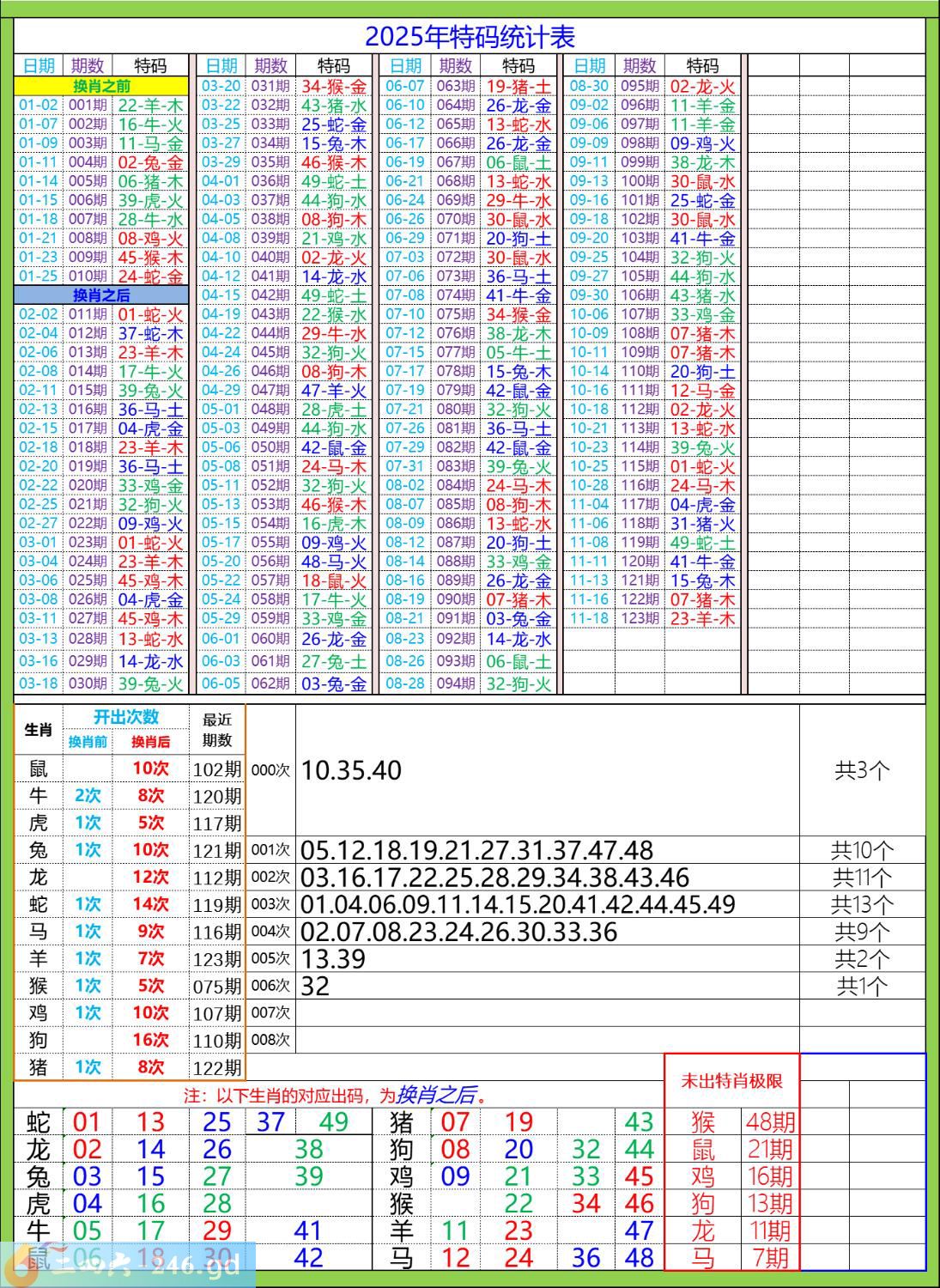Viewport: 940px width, 1288px height.
Task: Select the 000次 row label
Action: pos(270,770)
